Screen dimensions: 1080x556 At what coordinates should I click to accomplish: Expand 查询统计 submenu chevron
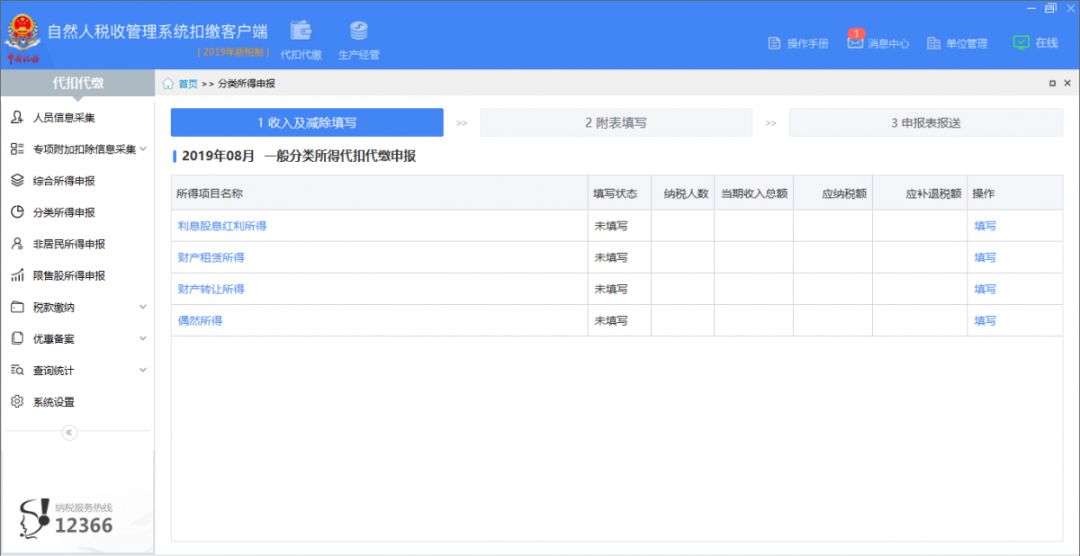coord(143,370)
